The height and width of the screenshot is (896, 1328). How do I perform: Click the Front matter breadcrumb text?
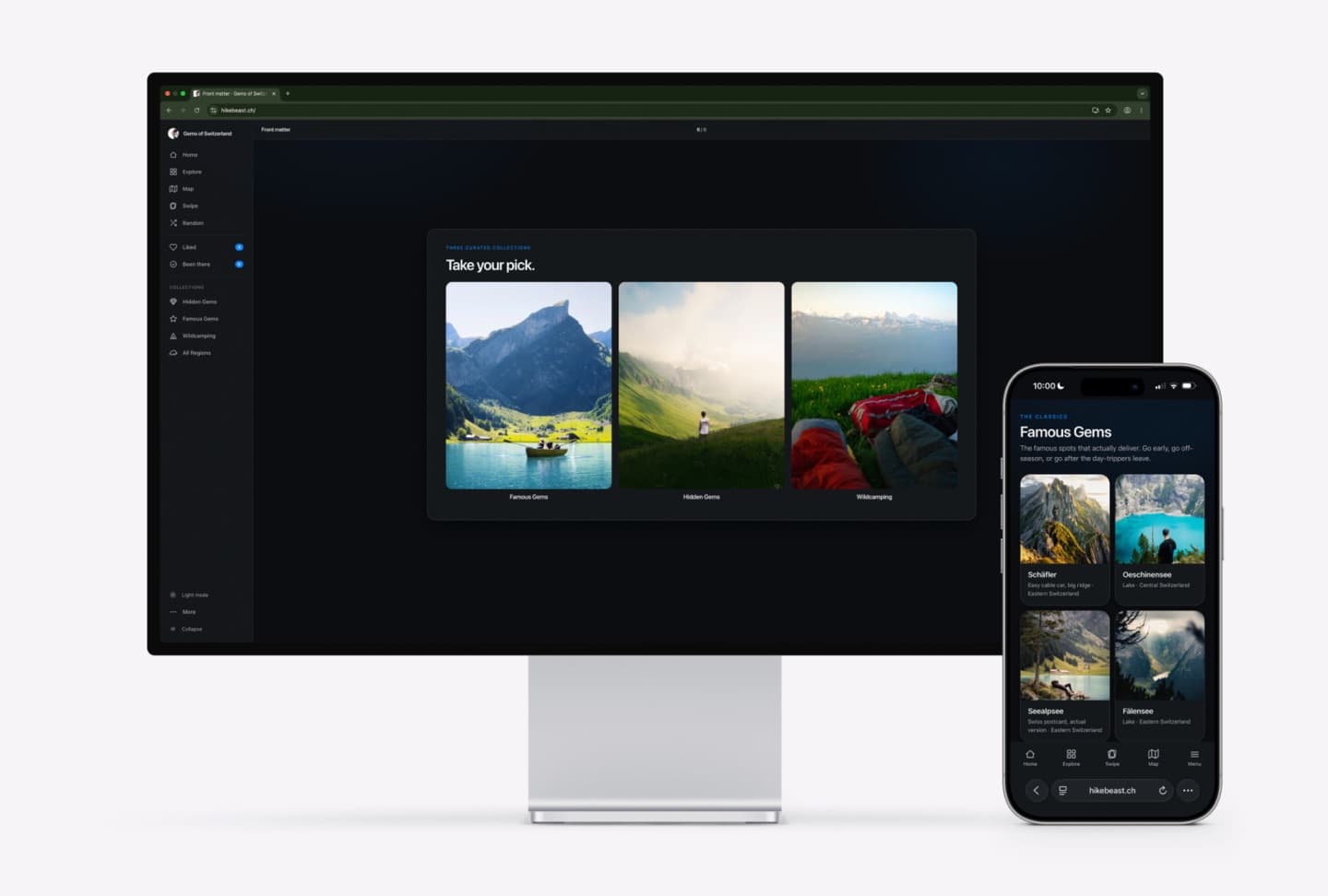(276, 130)
